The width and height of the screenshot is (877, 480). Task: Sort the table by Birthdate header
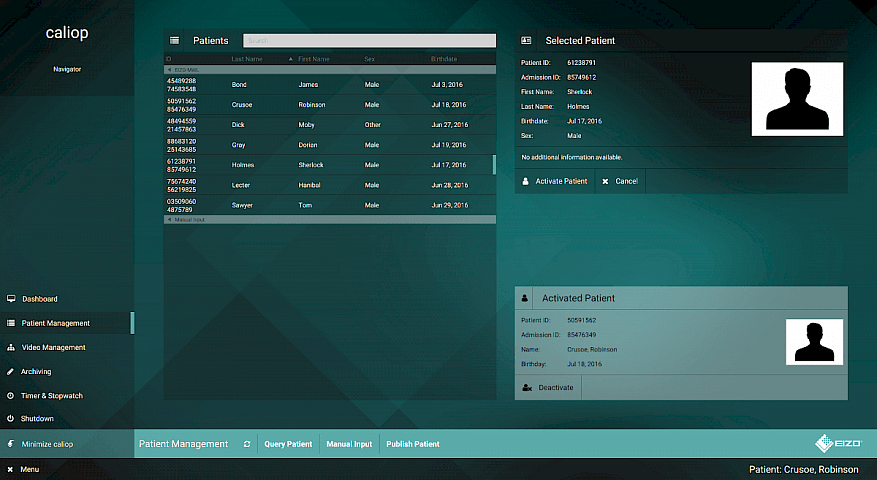pyautogui.click(x=444, y=60)
